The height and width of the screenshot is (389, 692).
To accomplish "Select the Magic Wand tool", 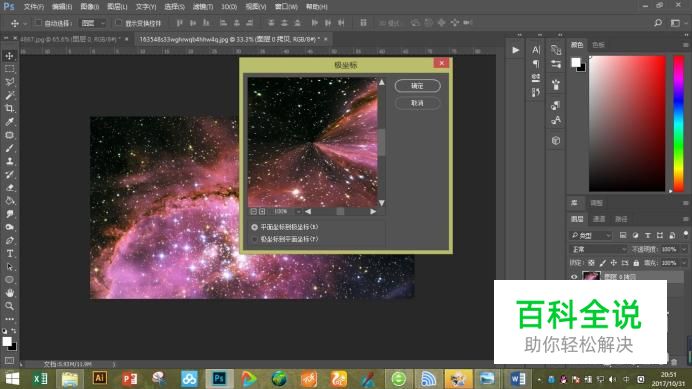I will (x=9, y=95).
